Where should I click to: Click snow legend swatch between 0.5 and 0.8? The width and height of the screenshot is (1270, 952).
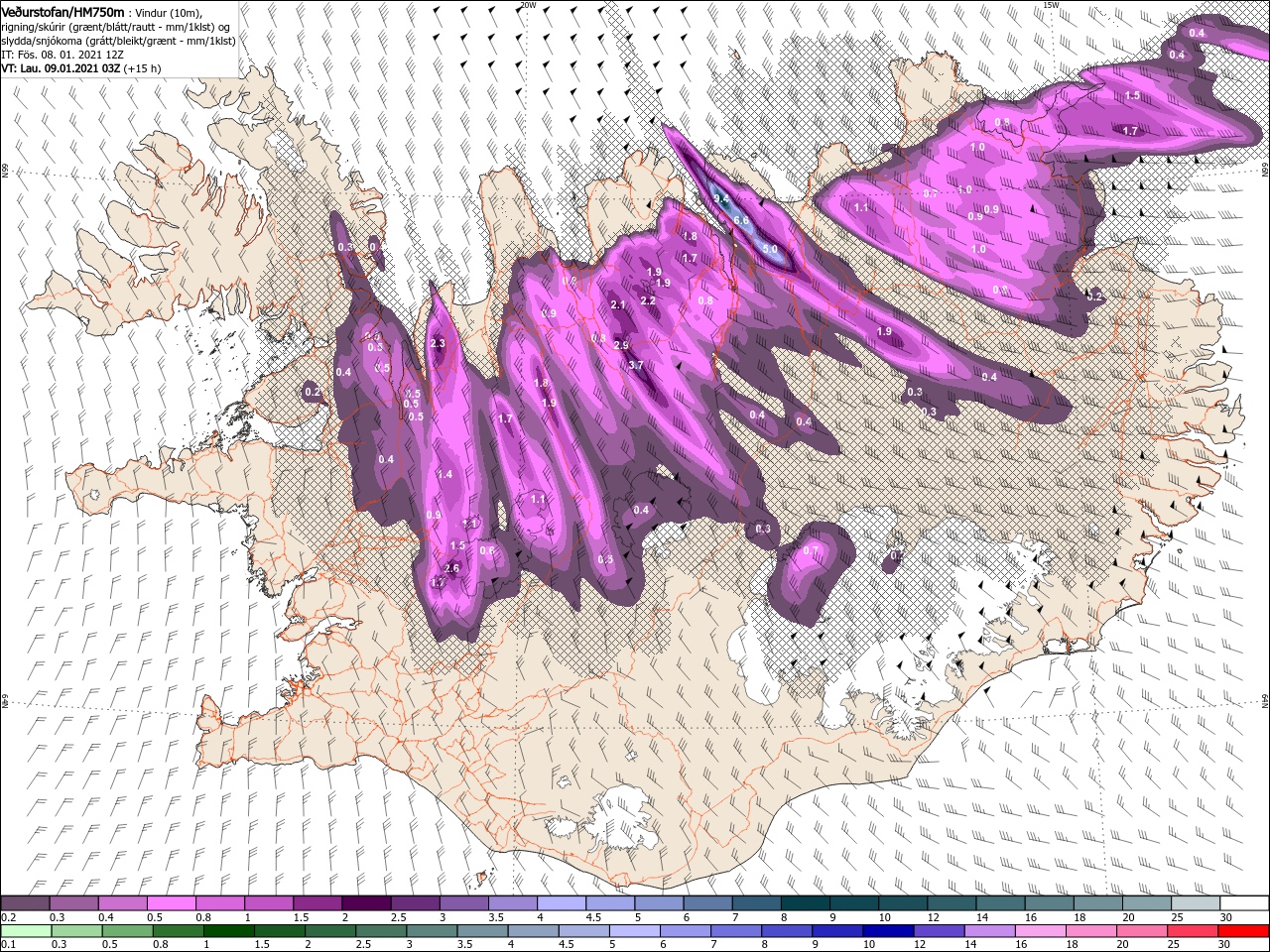pyautogui.click(x=171, y=903)
